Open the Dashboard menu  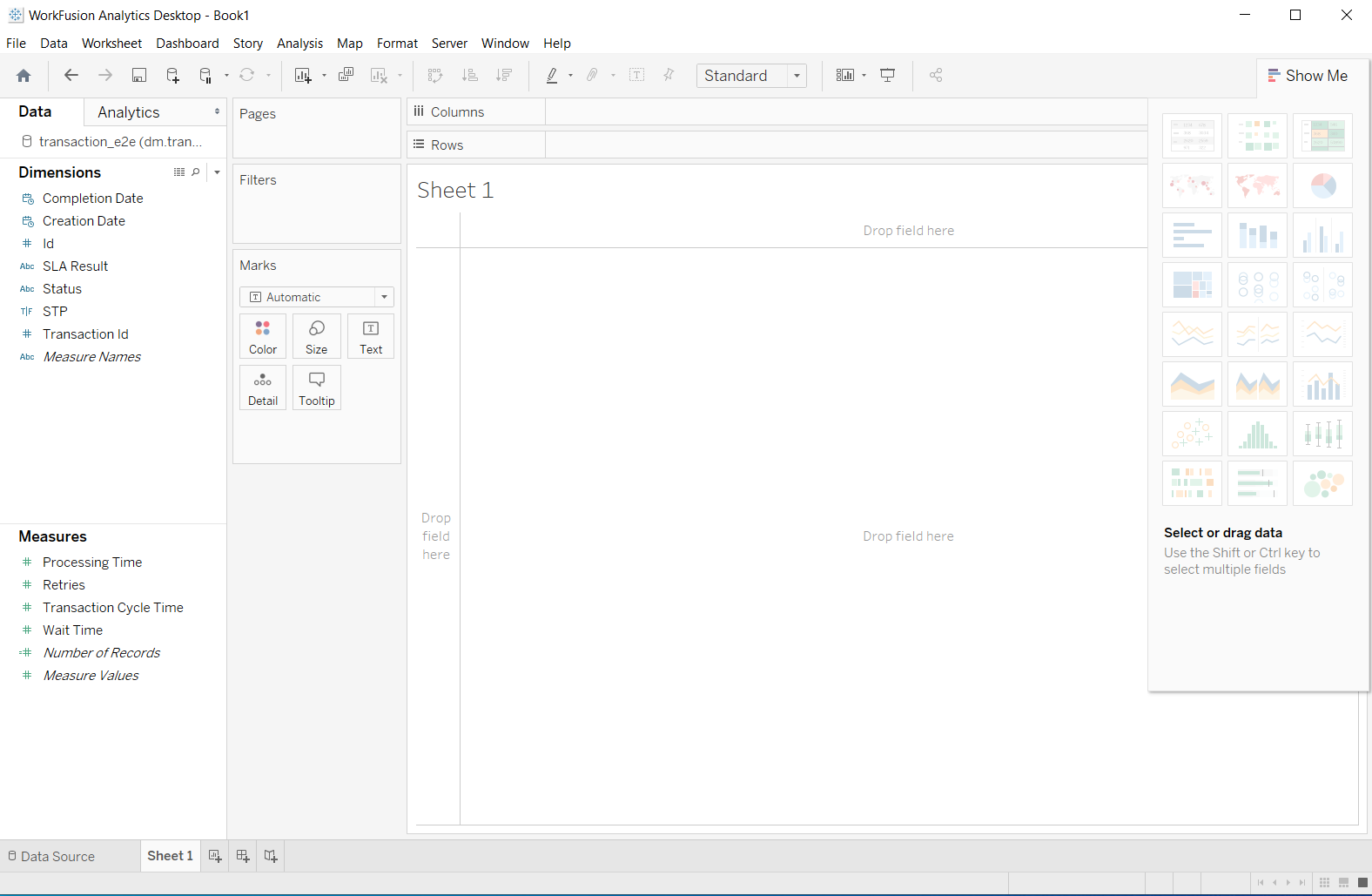(x=187, y=44)
